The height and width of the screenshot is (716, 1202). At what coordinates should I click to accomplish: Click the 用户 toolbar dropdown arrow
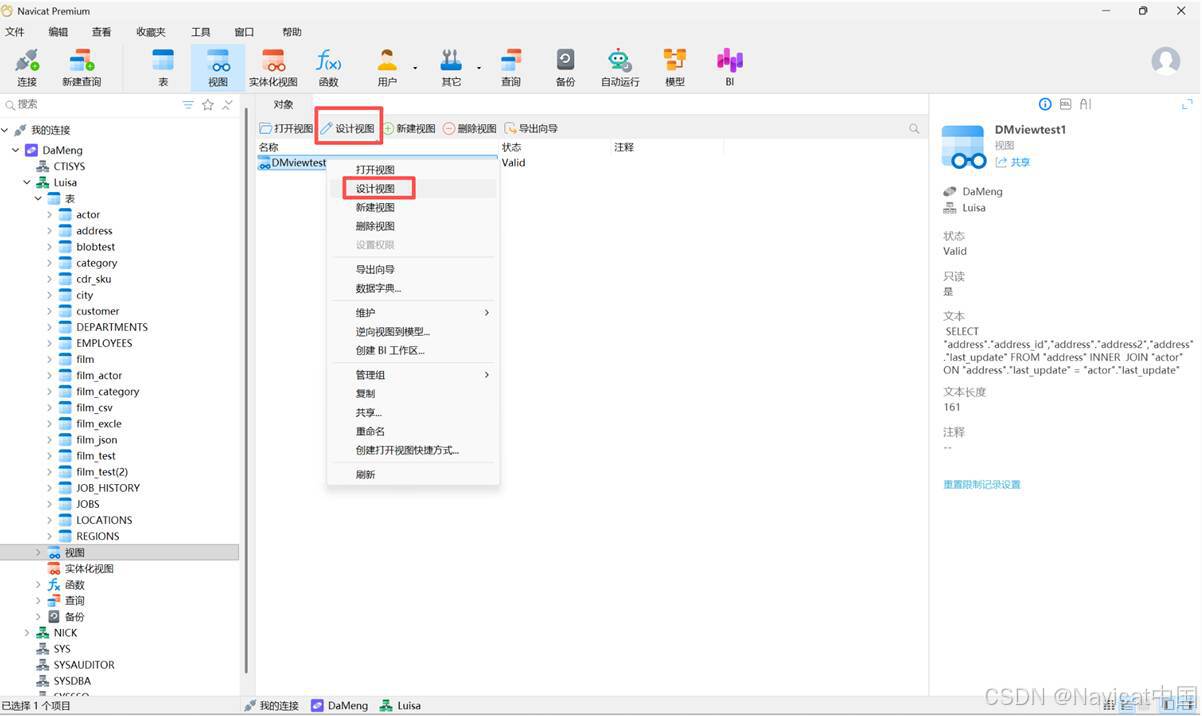[x=415, y=68]
